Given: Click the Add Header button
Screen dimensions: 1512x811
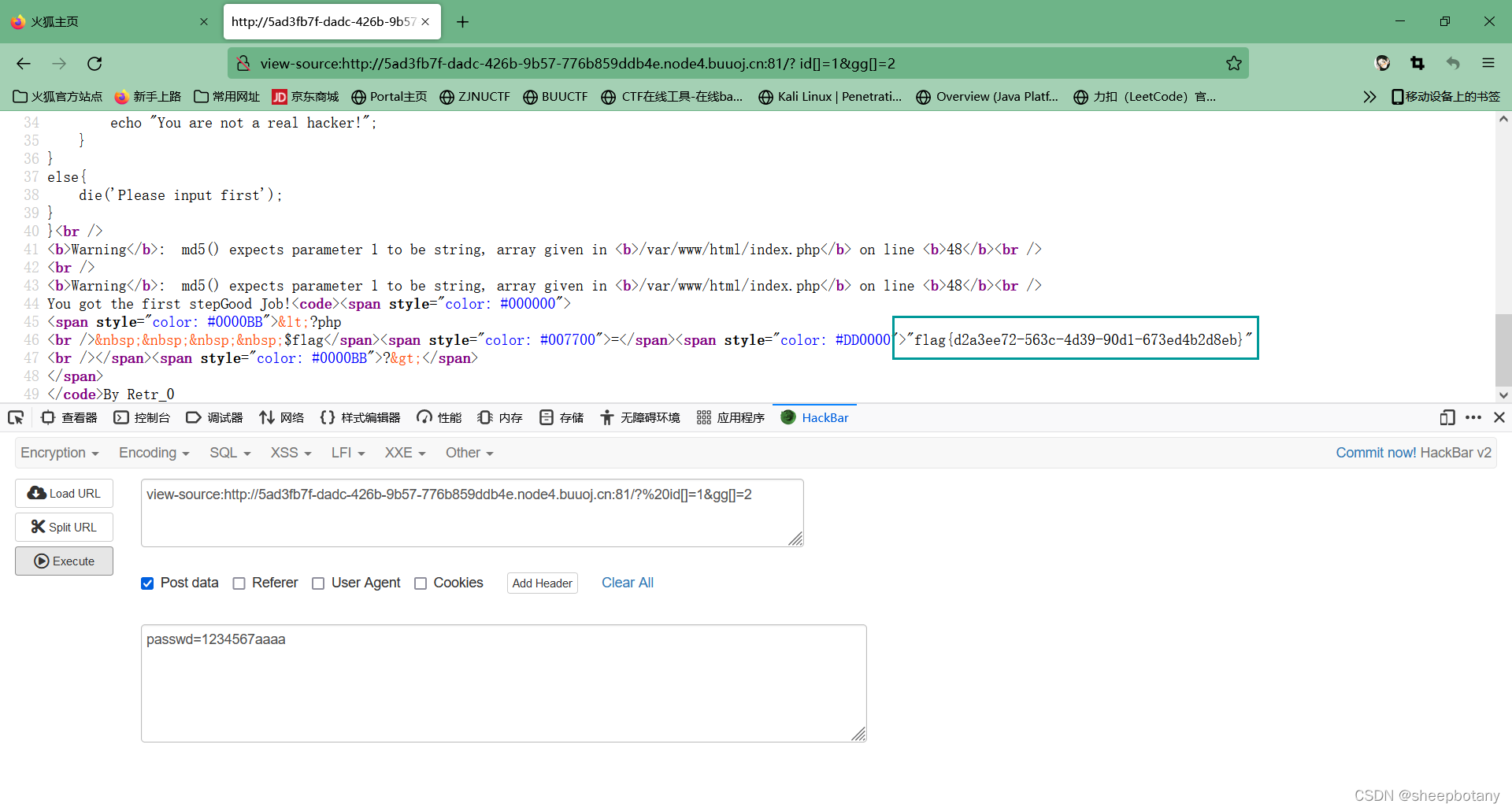Looking at the screenshot, I should click(543, 583).
